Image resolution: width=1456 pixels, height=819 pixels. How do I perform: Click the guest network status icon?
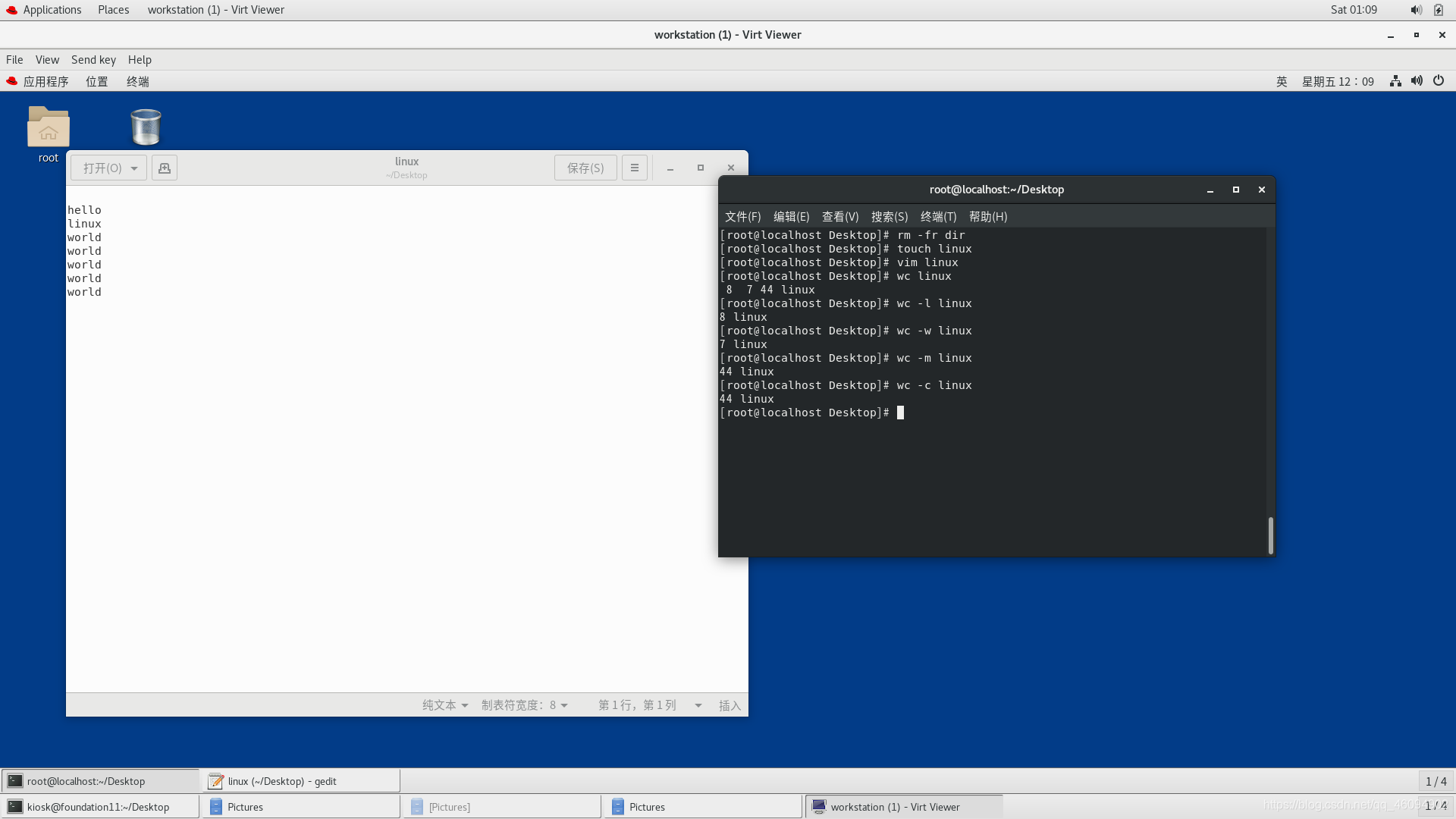pos(1395,81)
